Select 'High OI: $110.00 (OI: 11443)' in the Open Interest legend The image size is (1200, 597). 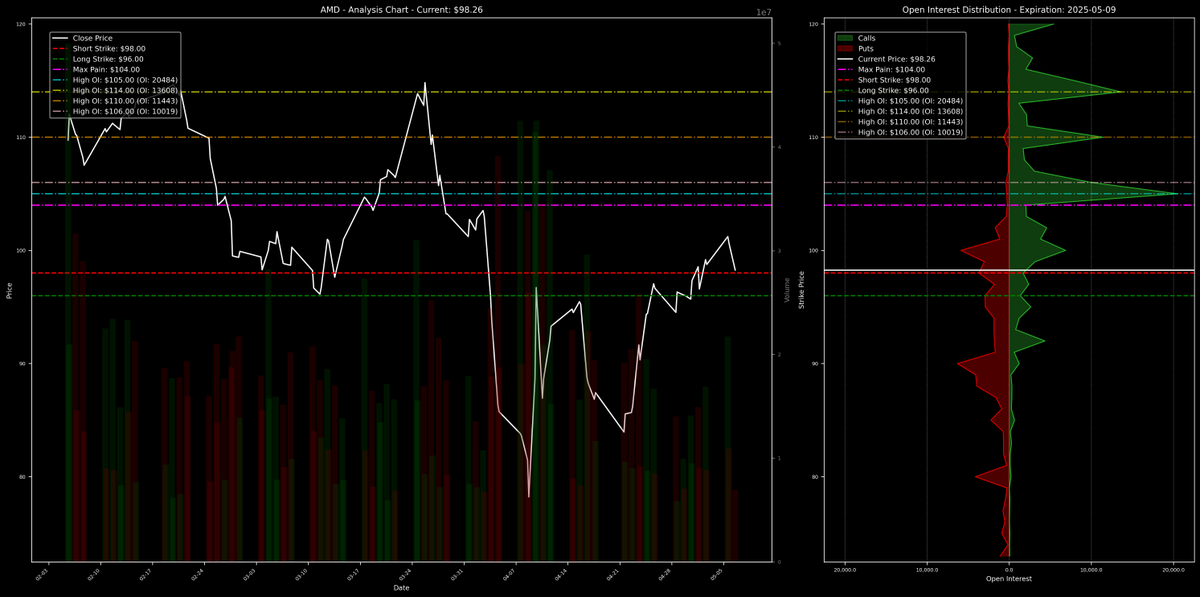910,122
